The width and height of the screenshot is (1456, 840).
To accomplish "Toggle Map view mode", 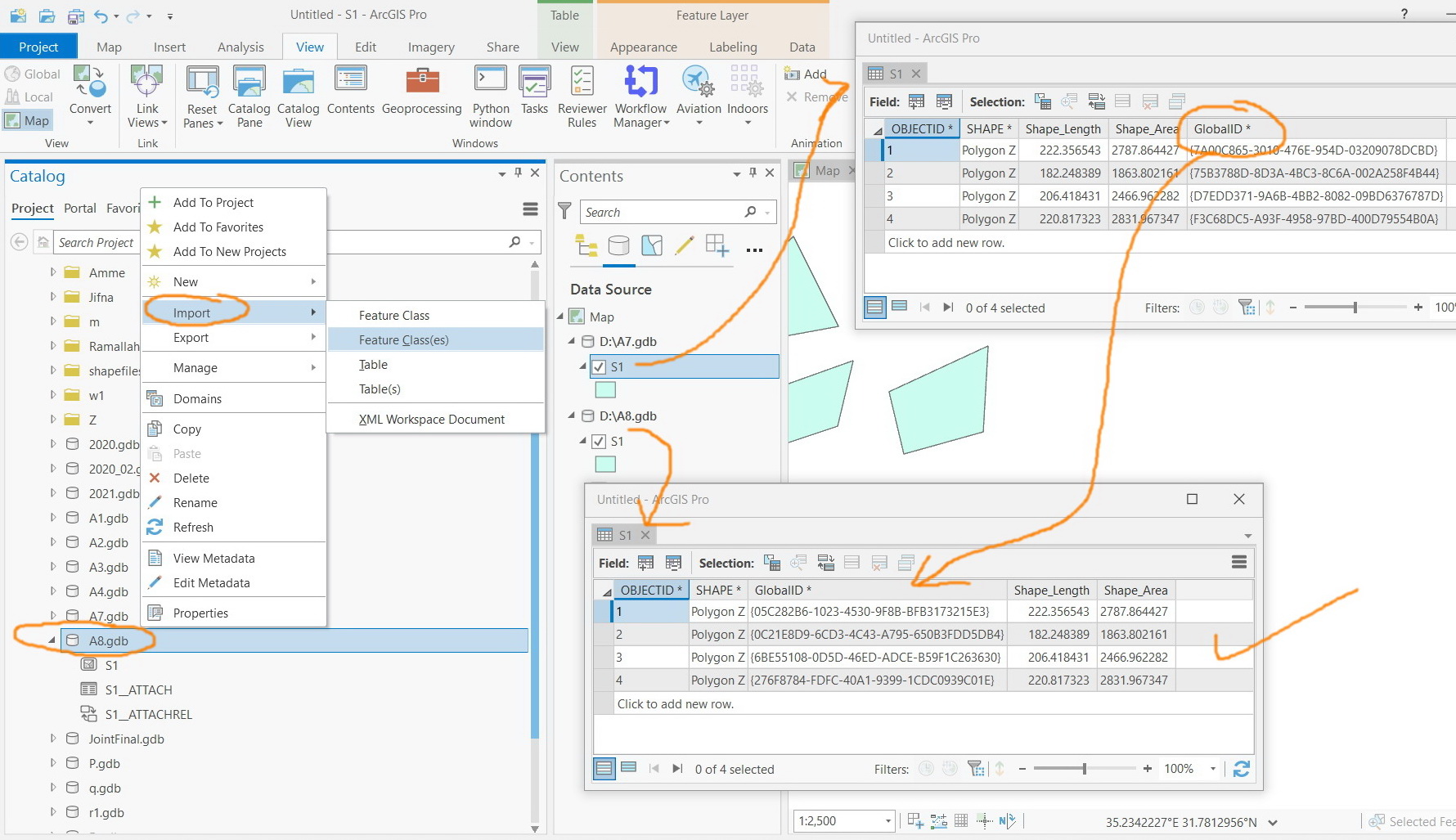I will (x=27, y=120).
